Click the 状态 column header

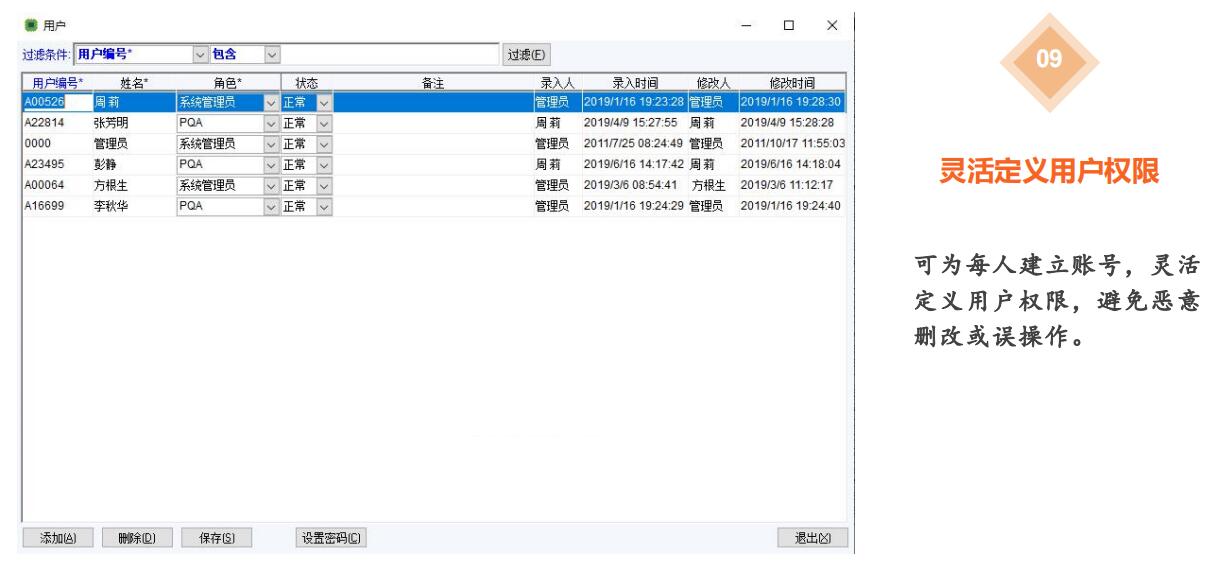pyautogui.click(x=307, y=82)
